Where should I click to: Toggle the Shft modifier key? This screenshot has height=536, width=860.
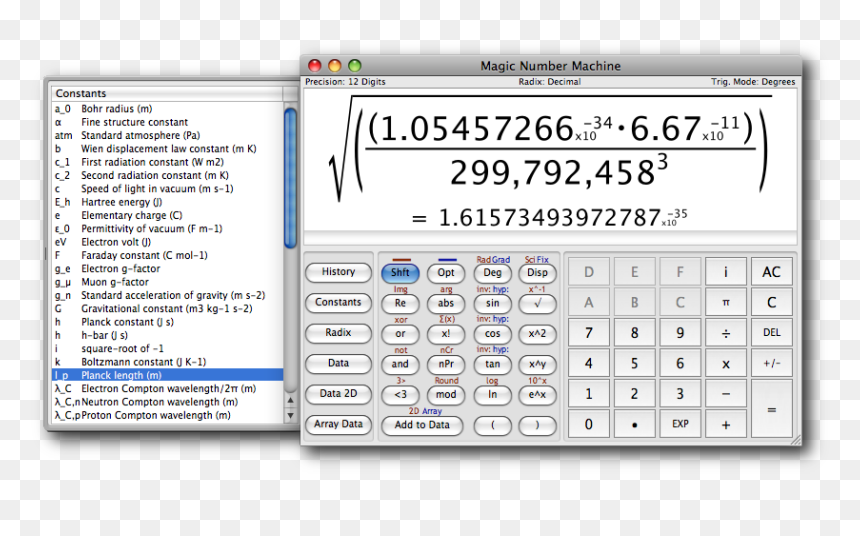[x=400, y=272]
